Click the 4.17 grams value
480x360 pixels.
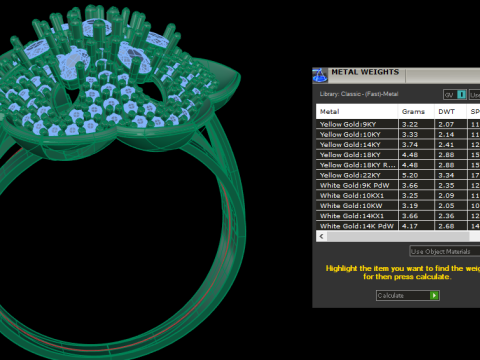pyautogui.click(x=410, y=226)
